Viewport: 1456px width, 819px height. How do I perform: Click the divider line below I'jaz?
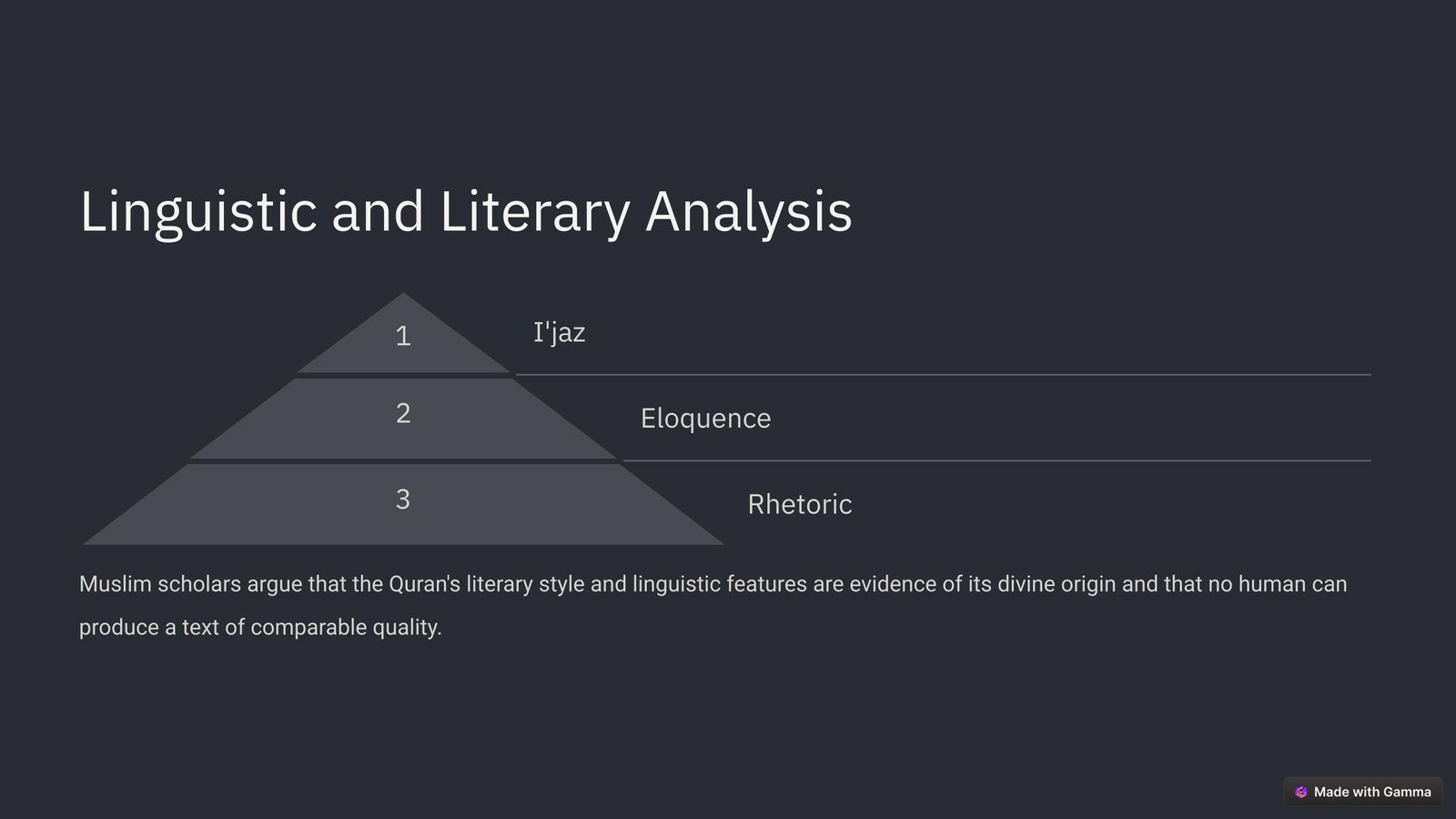tap(943, 374)
